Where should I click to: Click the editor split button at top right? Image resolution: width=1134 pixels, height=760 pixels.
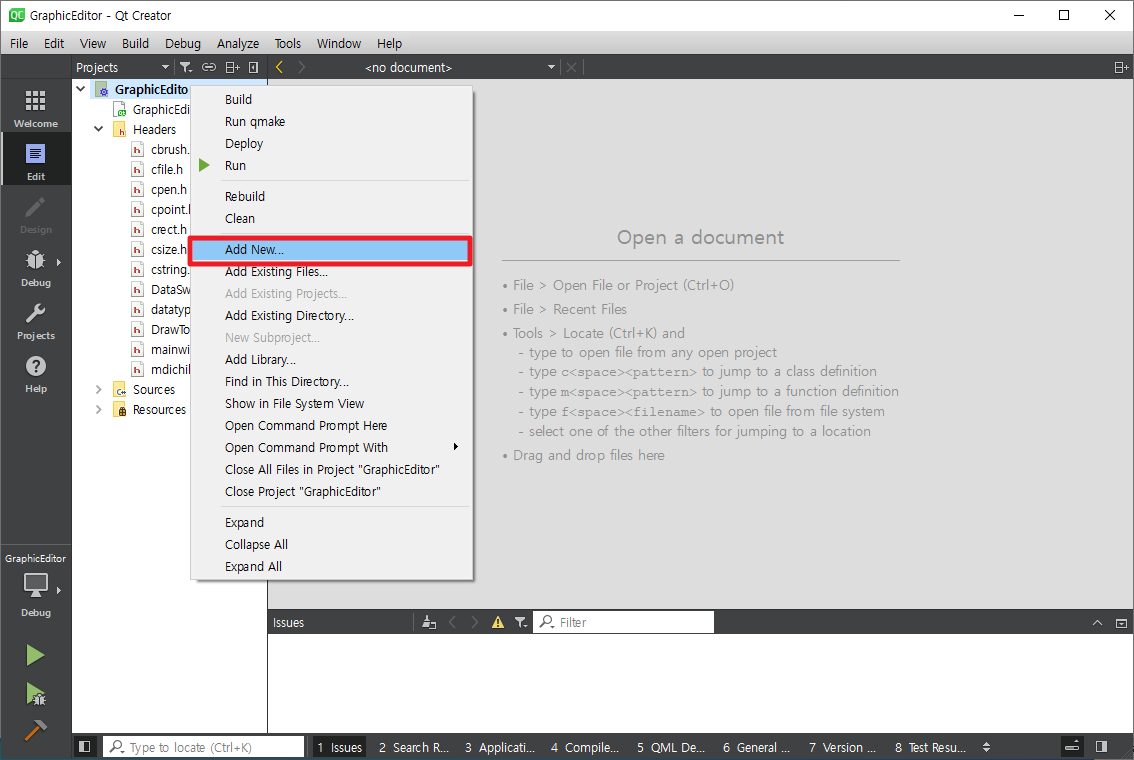(x=1120, y=67)
